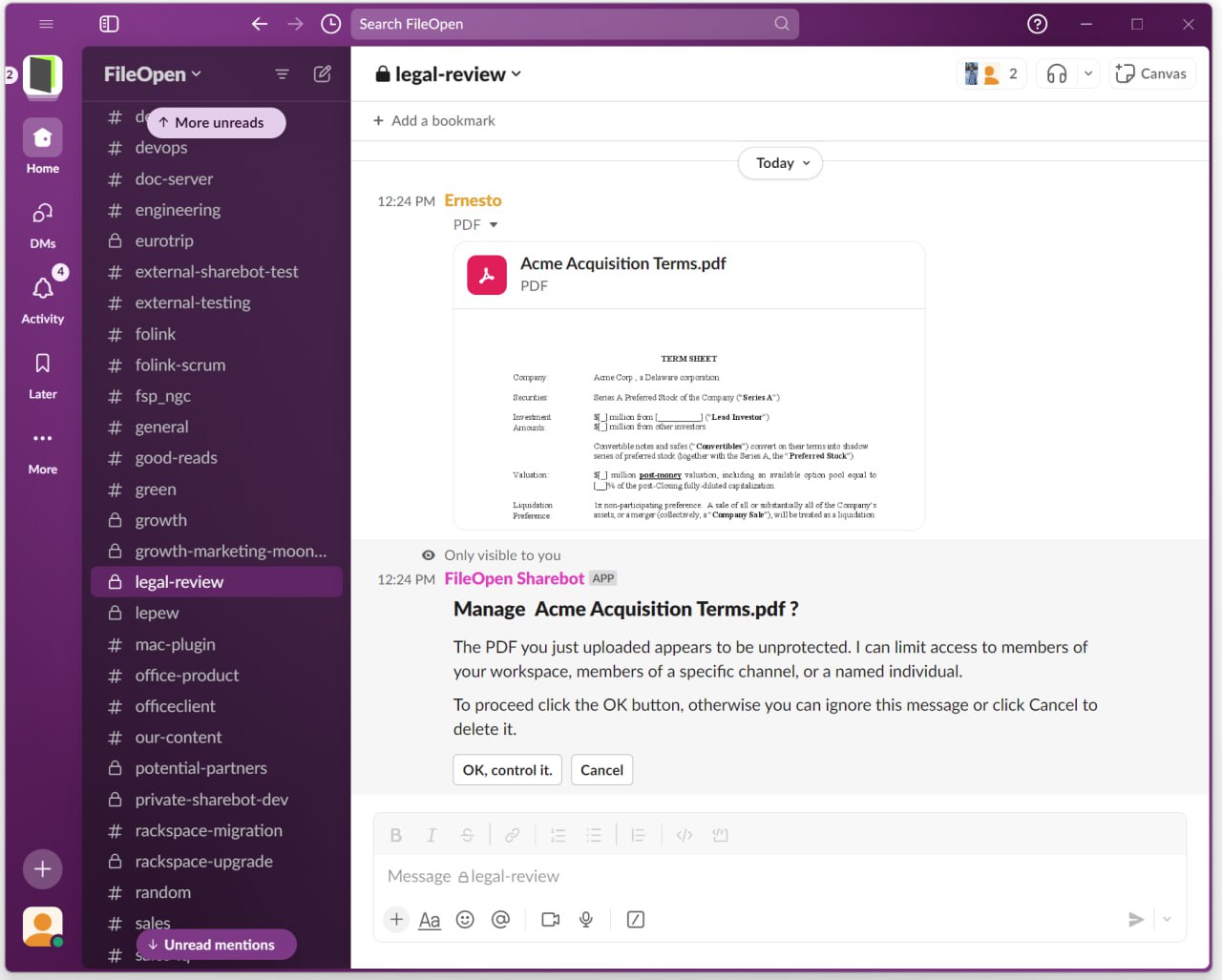Insert a blockquote

pos(639,835)
